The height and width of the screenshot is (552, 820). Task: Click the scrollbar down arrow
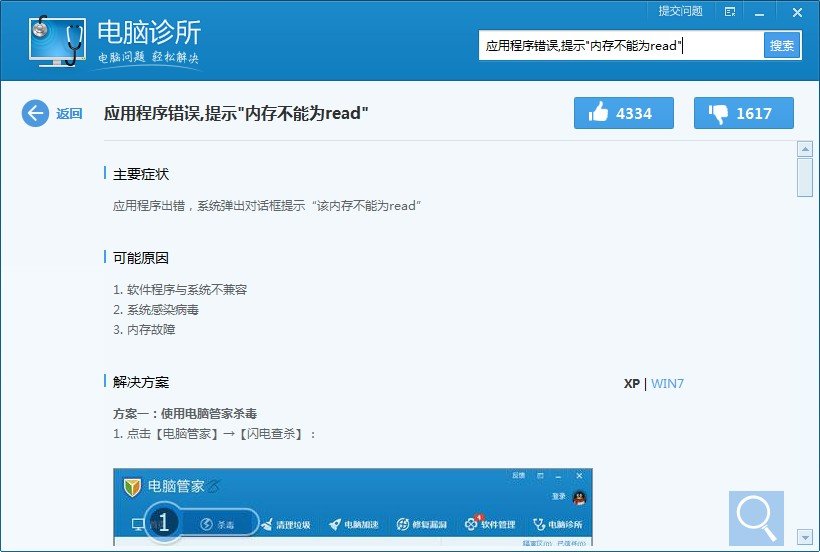(804, 536)
